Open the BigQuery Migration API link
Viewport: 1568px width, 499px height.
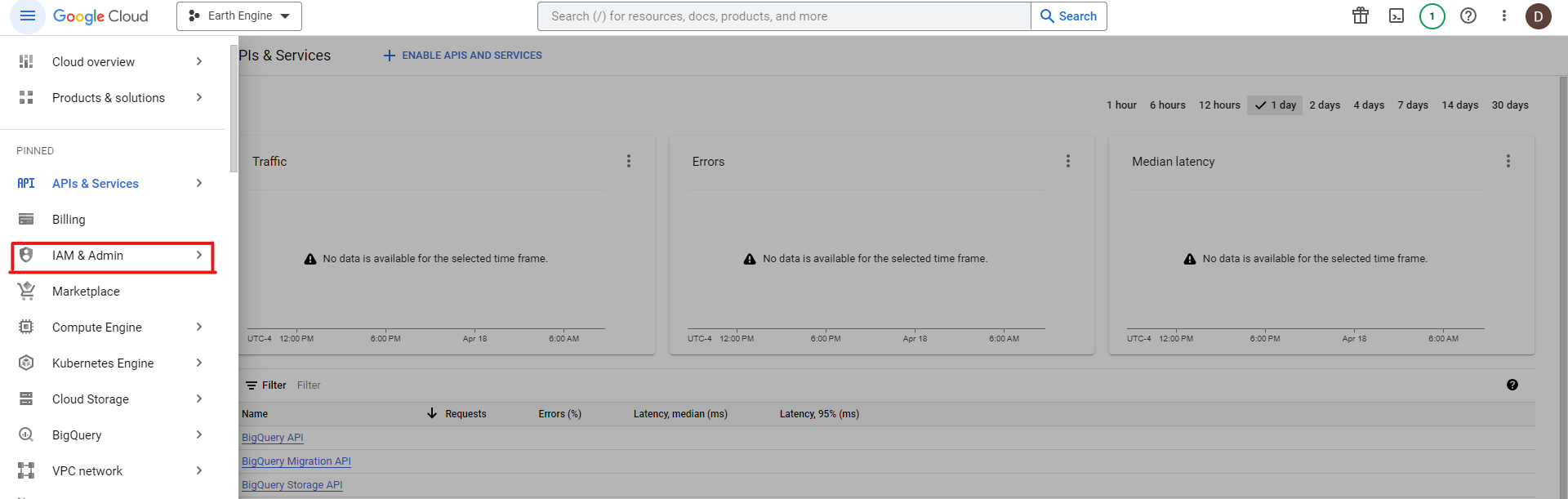(296, 461)
